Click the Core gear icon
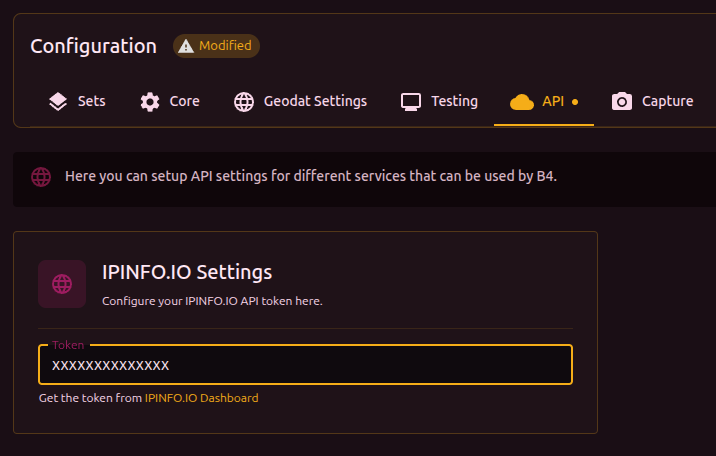The width and height of the screenshot is (716, 456). (150, 101)
